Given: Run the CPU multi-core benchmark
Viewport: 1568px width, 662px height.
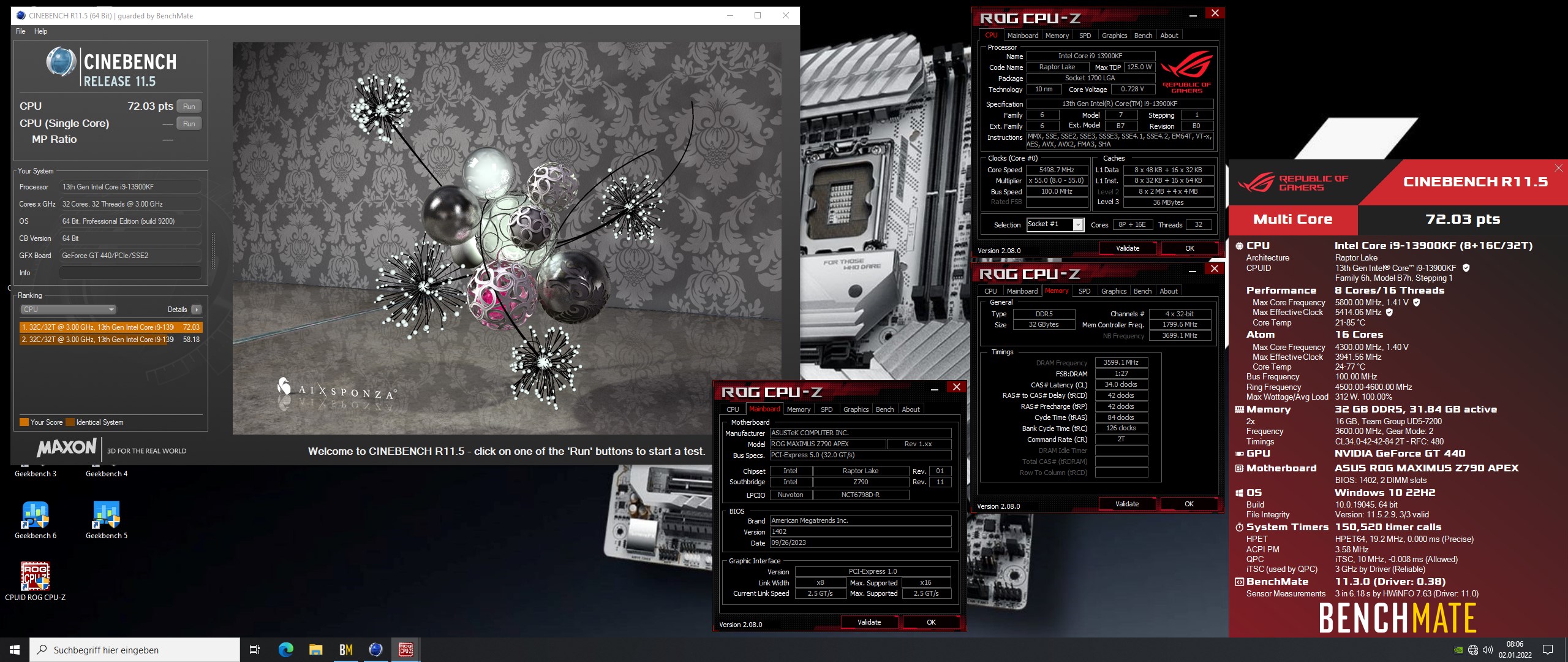Looking at the screenshot, I should (189, 106).
